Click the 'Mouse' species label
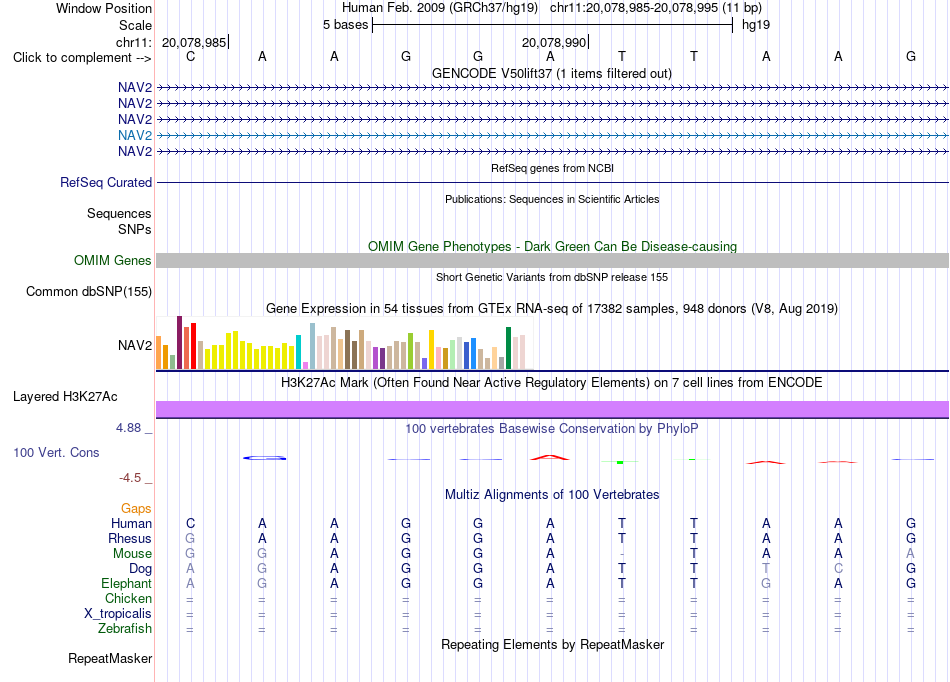The width and height of the screenshot is (950, 682). (x=132, y=554)
